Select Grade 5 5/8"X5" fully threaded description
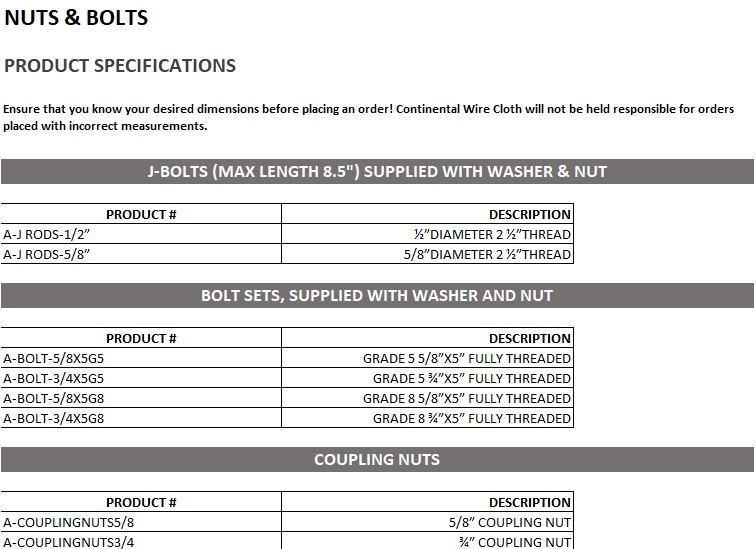The height and width of the screenshot is (549, 756). click(466, 358)
